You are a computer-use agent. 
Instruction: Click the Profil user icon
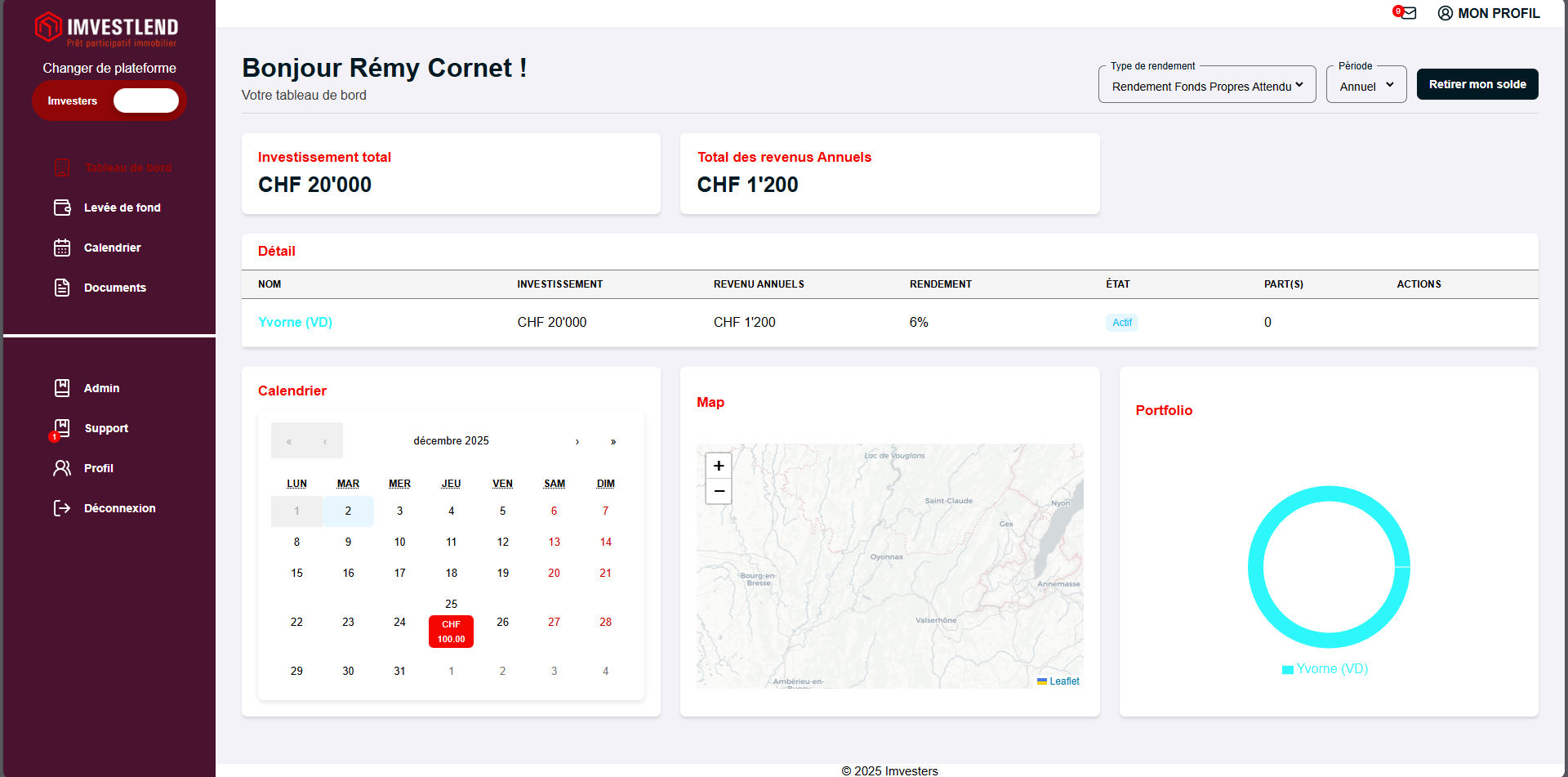pyautogui.click(x=62, y=468)
